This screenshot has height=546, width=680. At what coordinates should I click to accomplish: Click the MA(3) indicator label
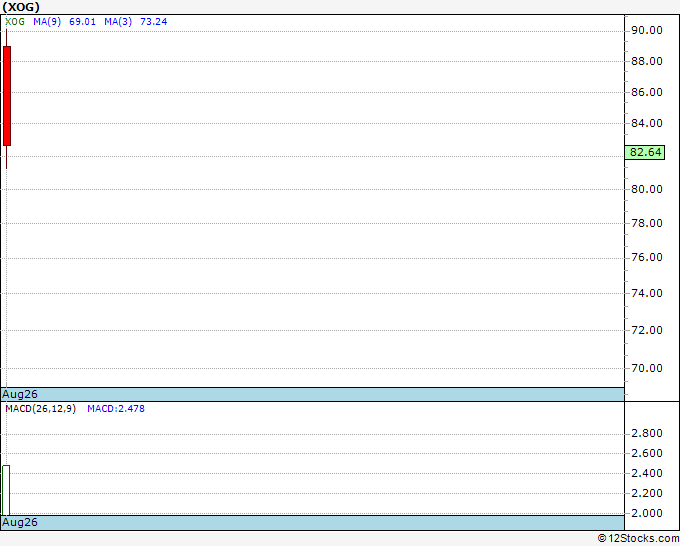[118, 22]
